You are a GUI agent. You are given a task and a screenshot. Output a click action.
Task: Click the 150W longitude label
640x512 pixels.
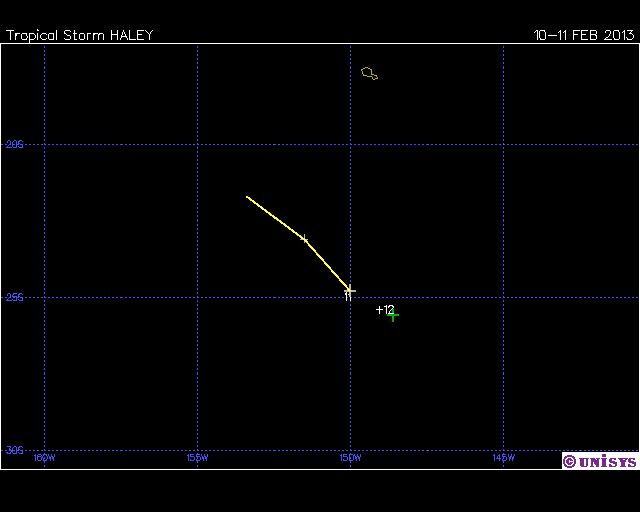(x=350, y=458)
